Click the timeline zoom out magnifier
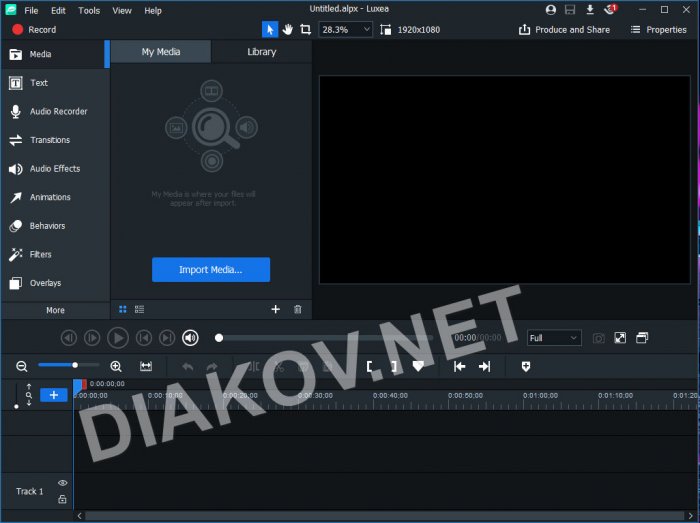Image resolution: width=700 pixels, height=523 pixels. point(22,367)
